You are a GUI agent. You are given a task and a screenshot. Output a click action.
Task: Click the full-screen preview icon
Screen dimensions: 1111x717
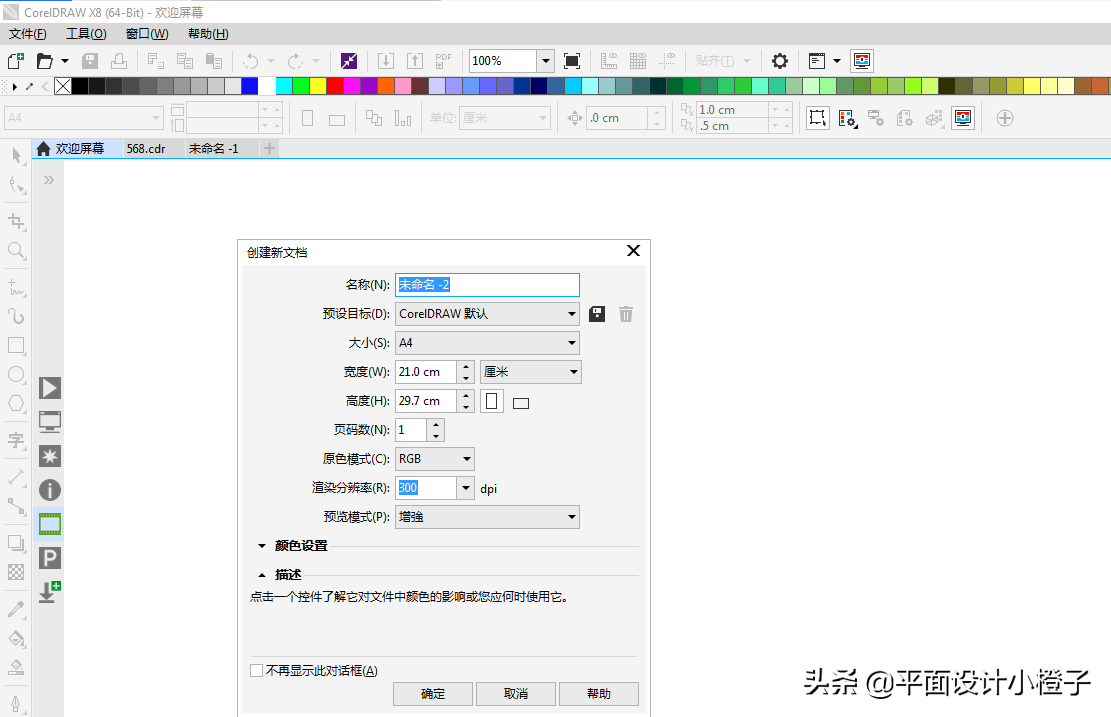coord(572,61)
